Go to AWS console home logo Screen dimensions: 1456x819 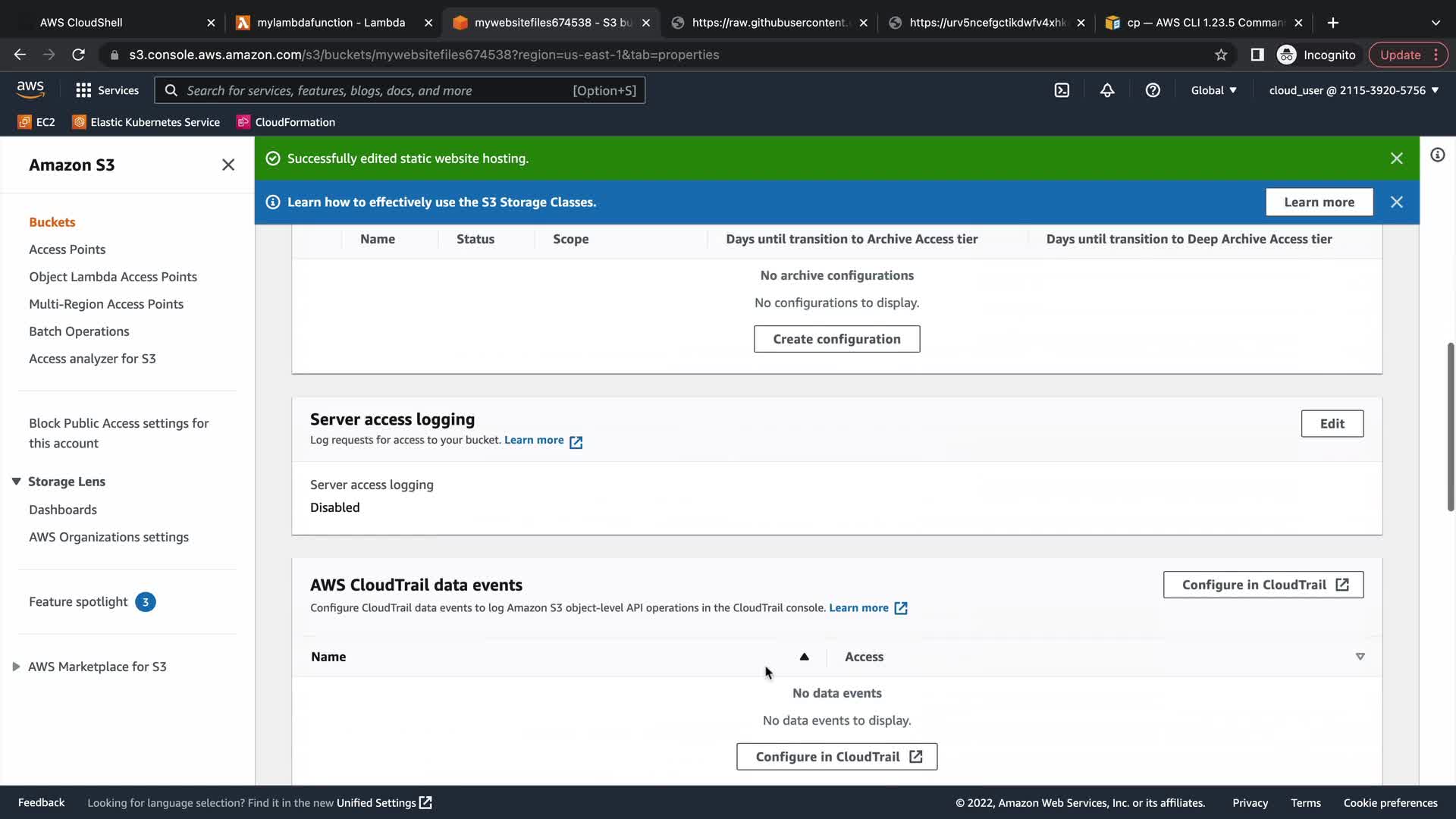coord(30,89)
